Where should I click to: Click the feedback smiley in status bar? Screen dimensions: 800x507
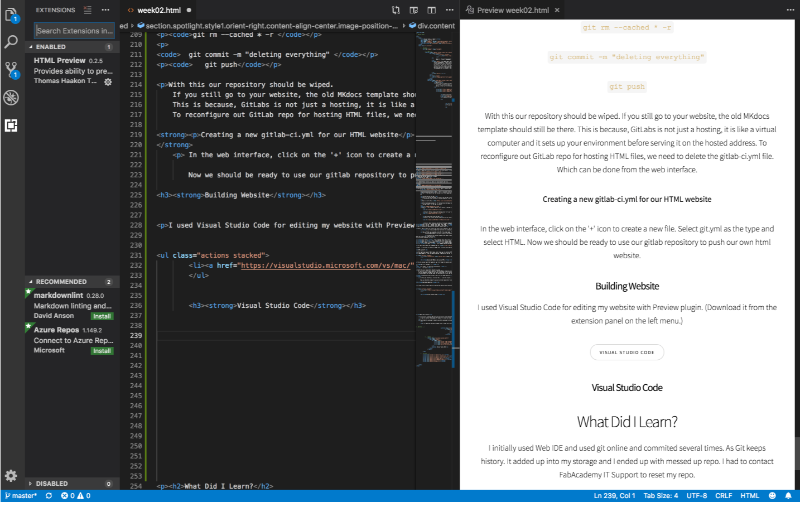[772, 496]
